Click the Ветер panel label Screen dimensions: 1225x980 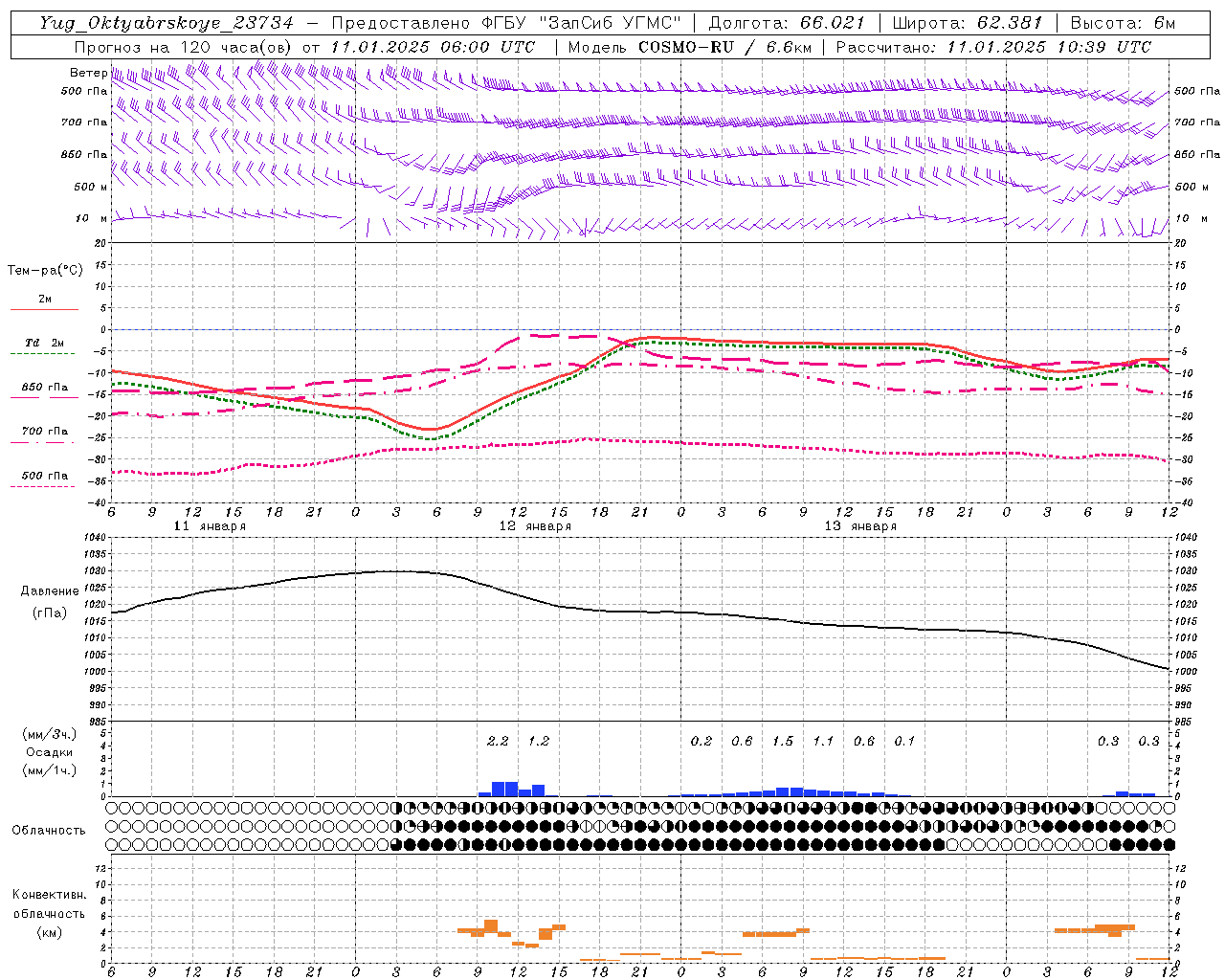(x=89, y=73)
